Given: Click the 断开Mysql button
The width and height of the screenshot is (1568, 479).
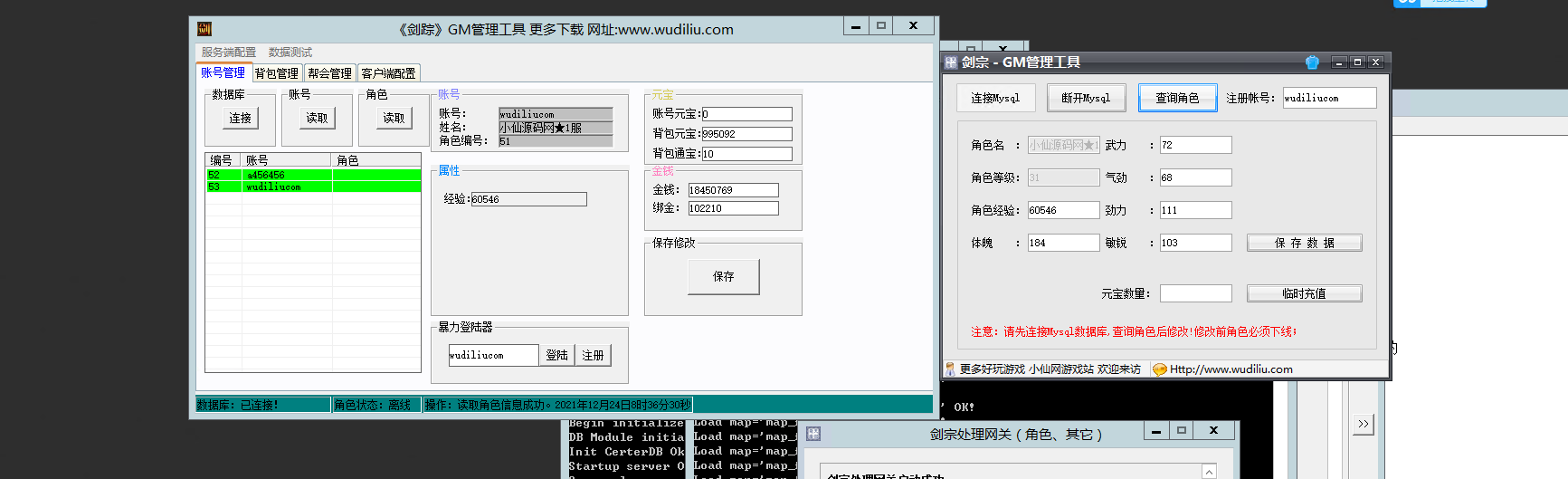Looking at the screenshot, I should 1086,98.
